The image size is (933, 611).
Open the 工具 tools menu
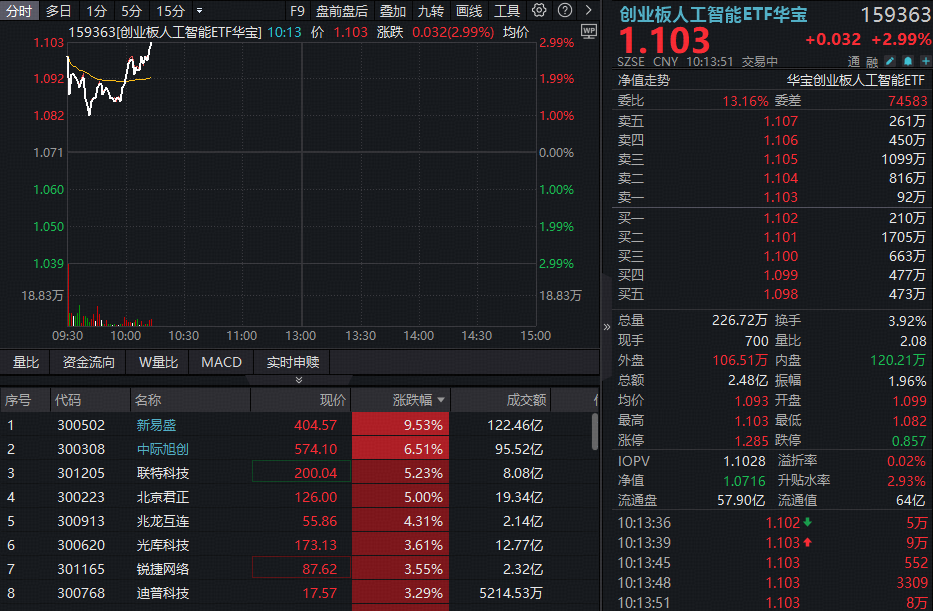click(x=505, y=10)
